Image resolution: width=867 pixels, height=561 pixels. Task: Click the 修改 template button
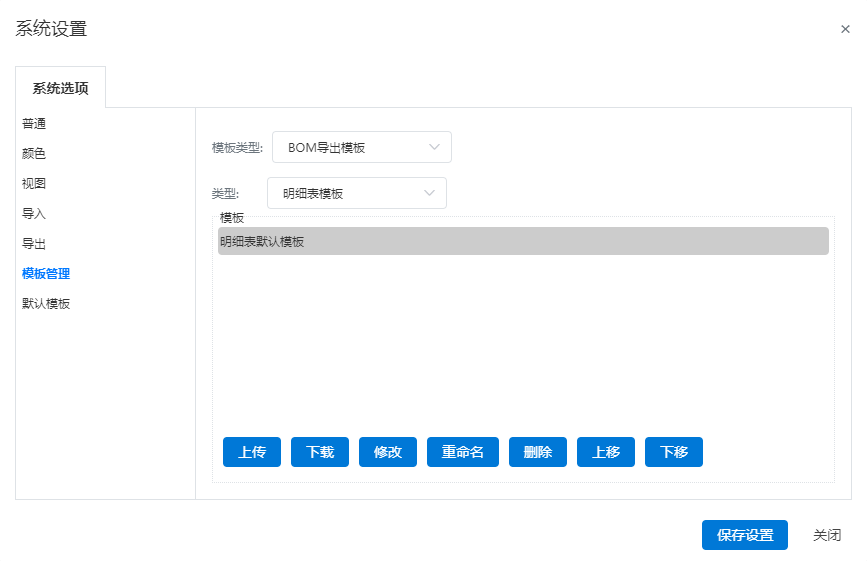pos(388,452)
